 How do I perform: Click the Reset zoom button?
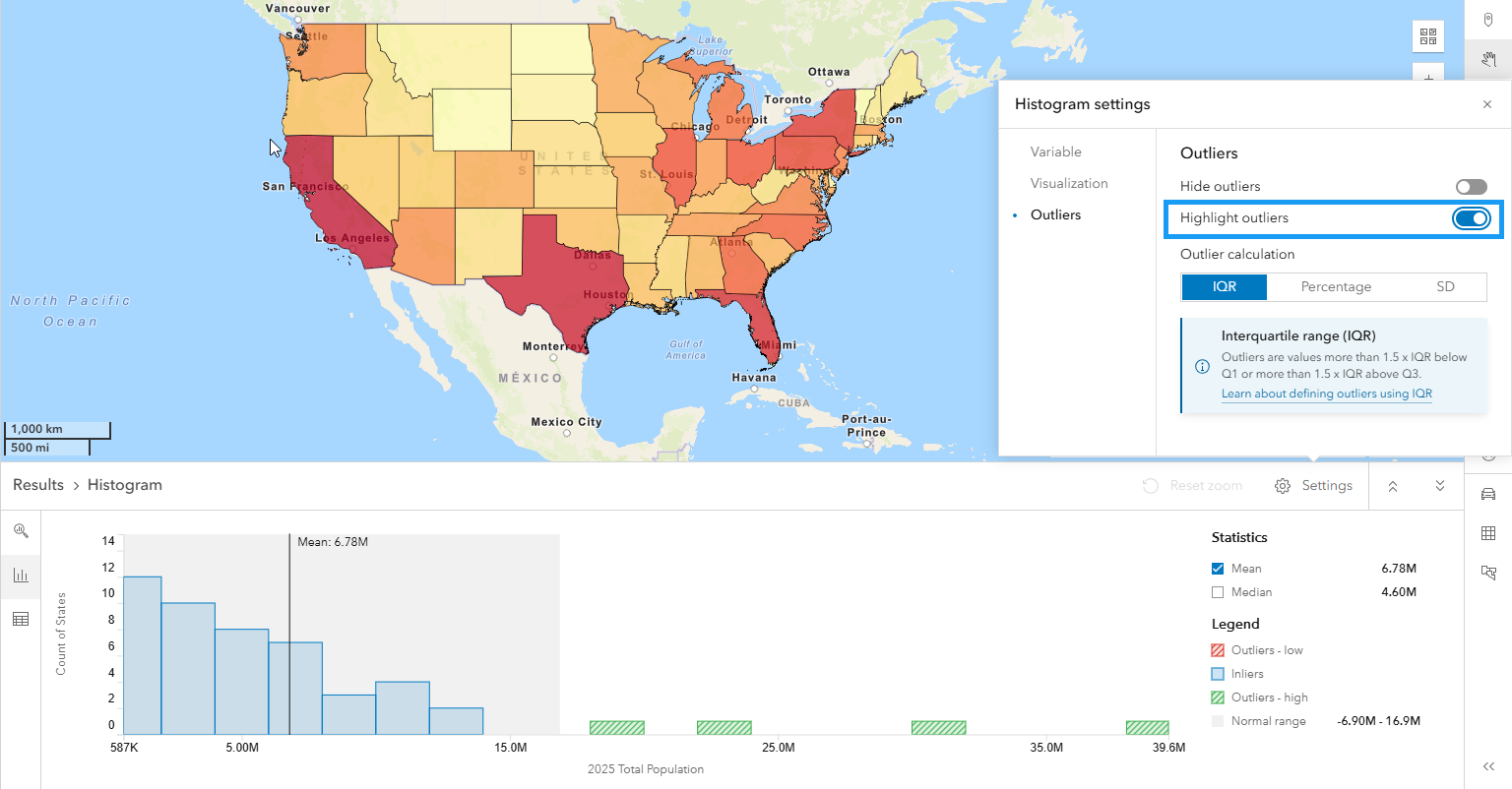[1192, 486]
